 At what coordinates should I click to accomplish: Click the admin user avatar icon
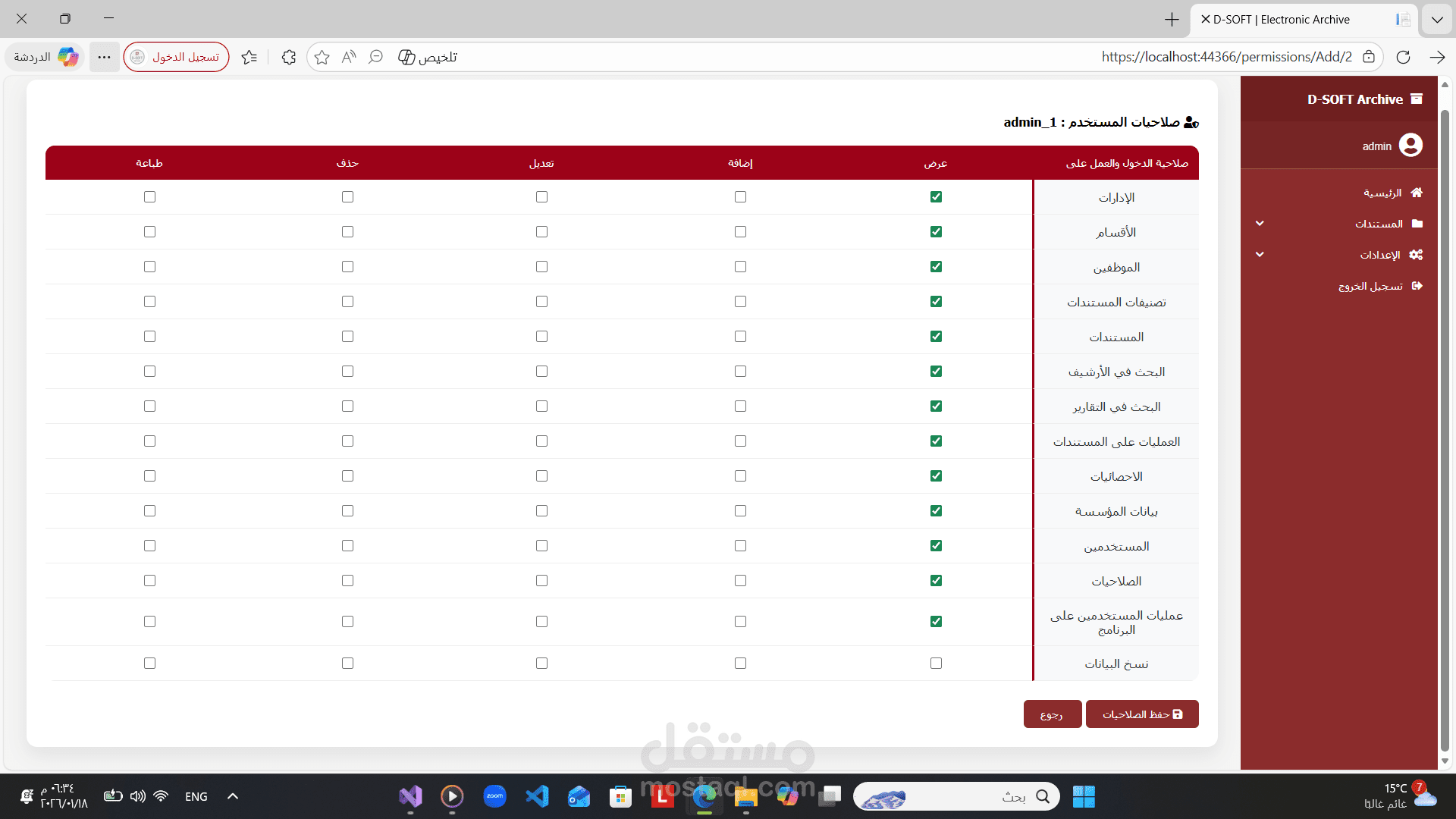click(x=1410, y=145)
